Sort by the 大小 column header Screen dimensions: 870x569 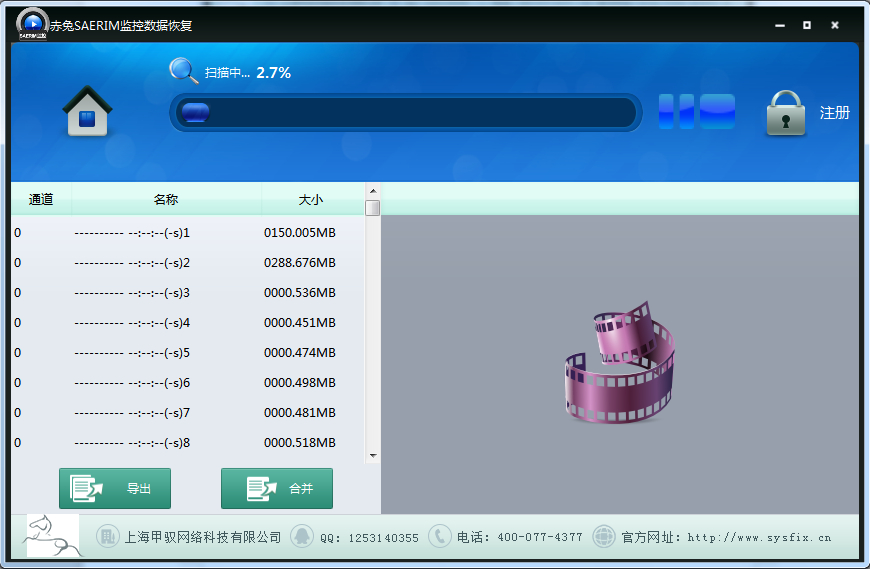click(311, 199)
